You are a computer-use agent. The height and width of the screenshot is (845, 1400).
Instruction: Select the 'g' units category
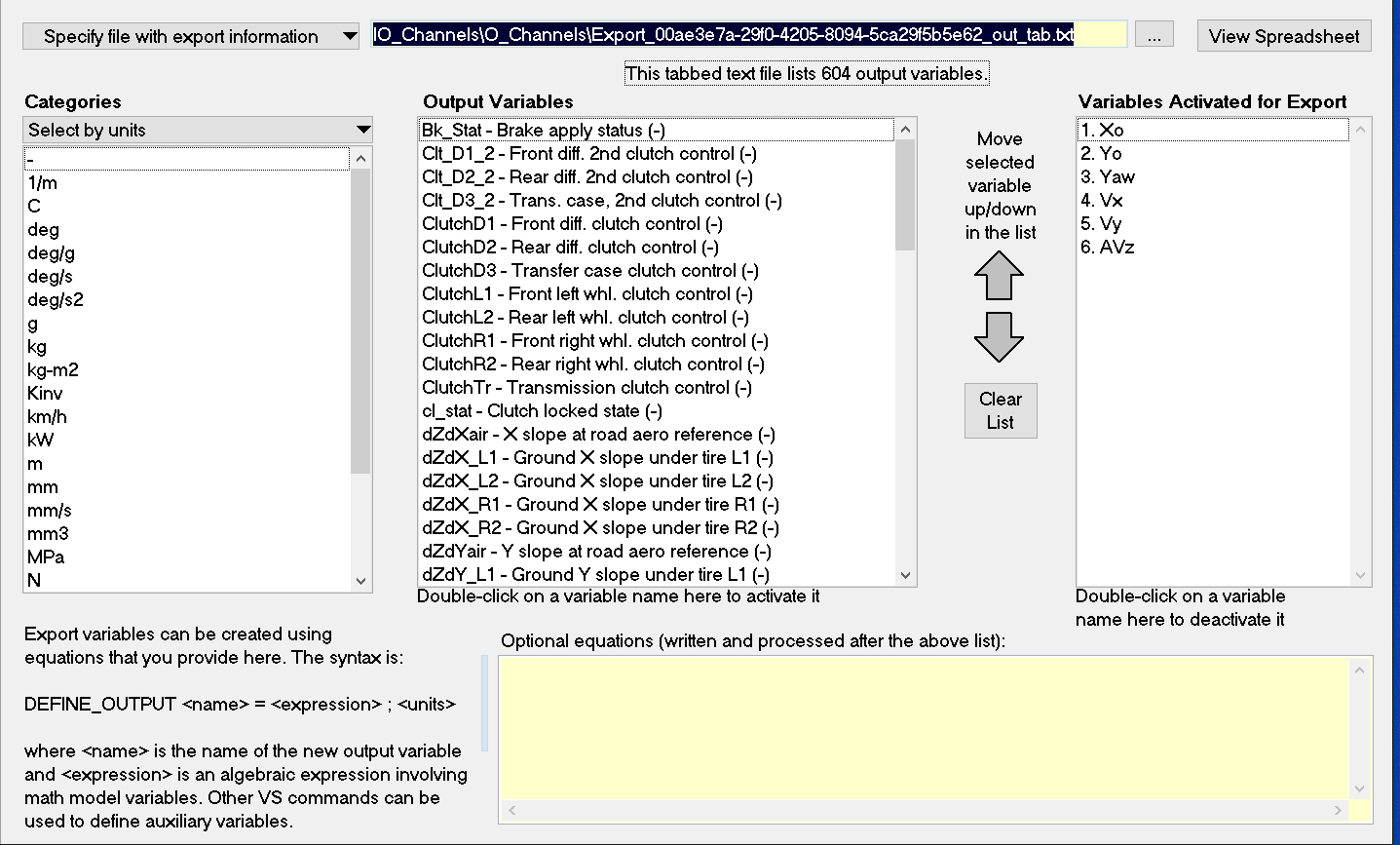(x=187, y=323)
